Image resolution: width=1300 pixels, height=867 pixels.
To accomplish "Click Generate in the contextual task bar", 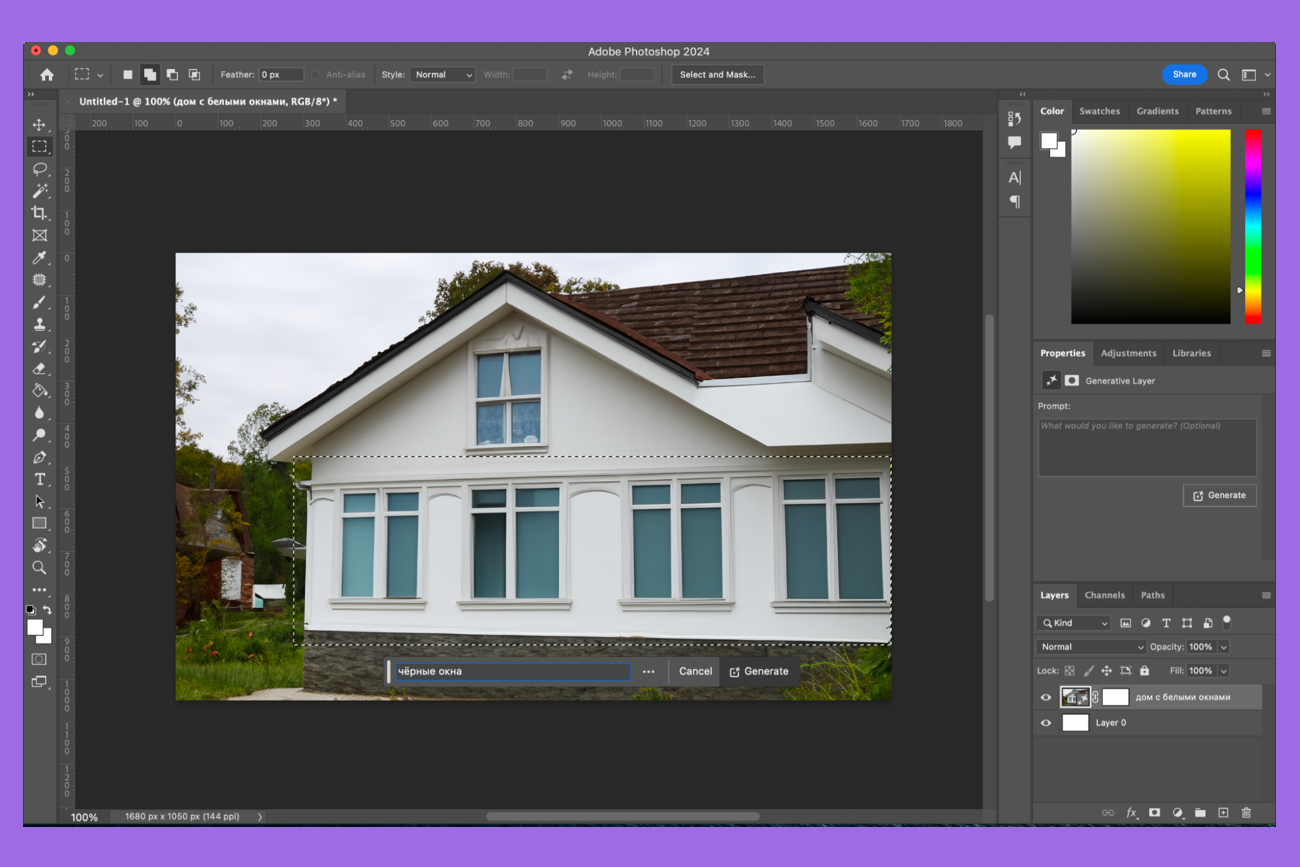I will click(758, 672).
